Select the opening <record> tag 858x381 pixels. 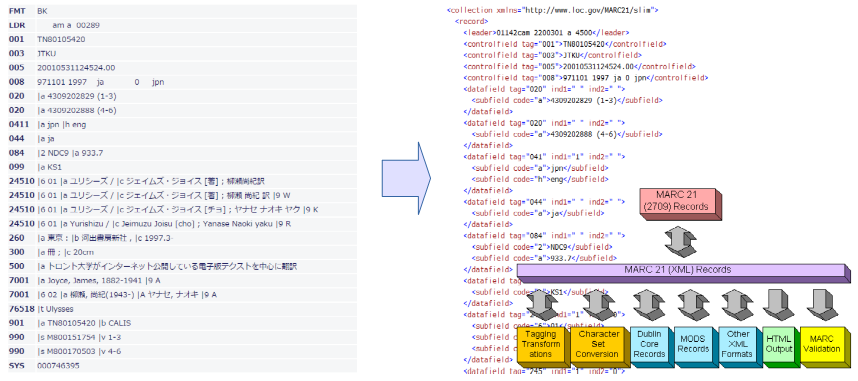[471, 22]
